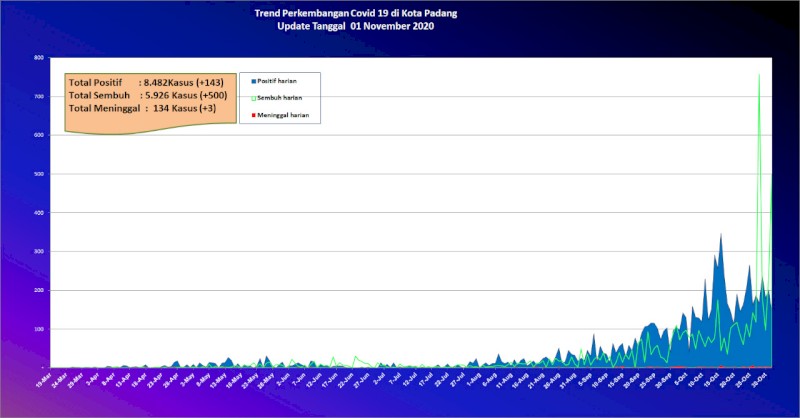Click the y-axis value 700

pos(39,96)
